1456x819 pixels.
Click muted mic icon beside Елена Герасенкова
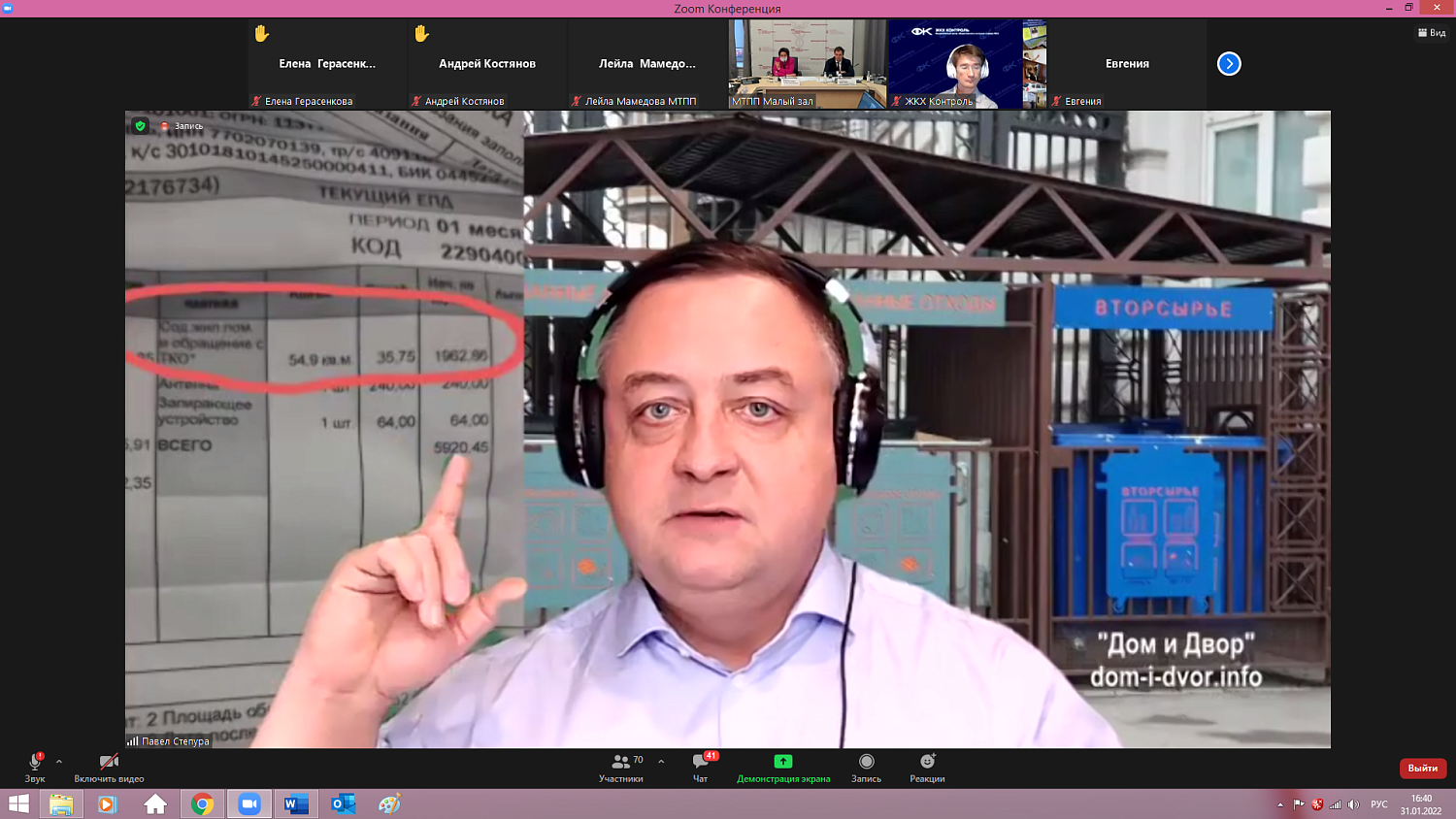tap(256, 101)
